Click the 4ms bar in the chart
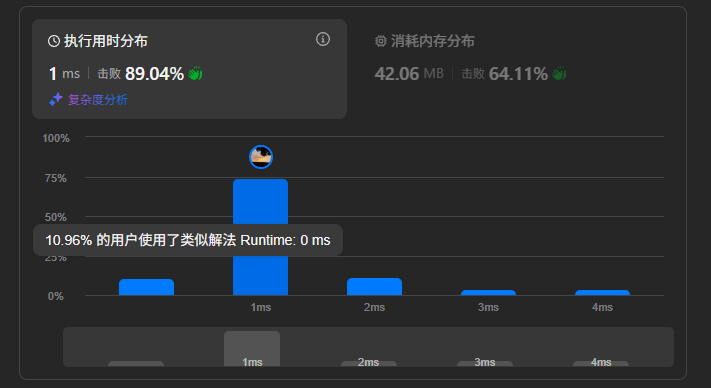This screenshot has height=388, width=711. [602, 292]
